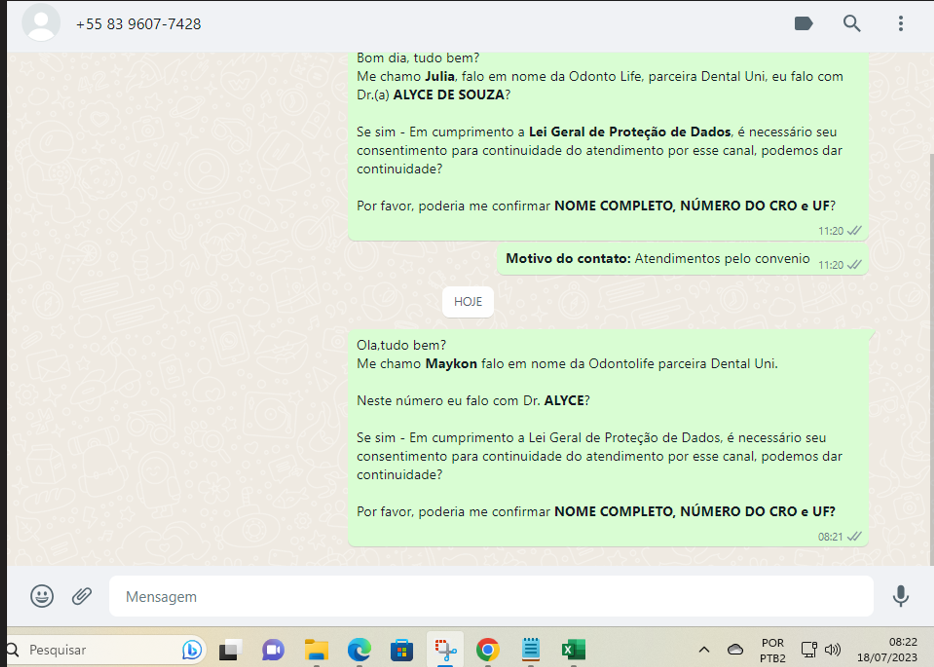This screenshot has height=667, width=934.
Task: Open Task View on the taskbar
Action: pyautogui.click(x=231, y=650)
